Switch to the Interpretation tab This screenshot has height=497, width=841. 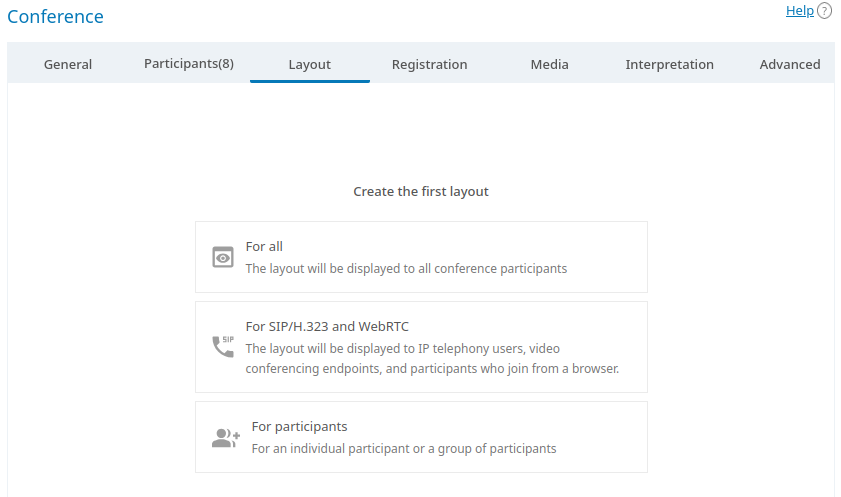coord(669,64)
